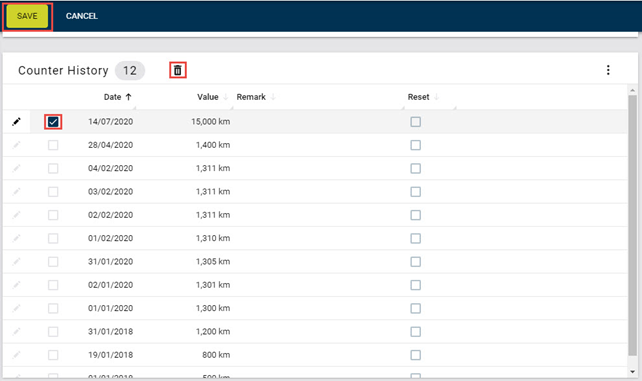This screenshot has height=381, width=642.
Task: Select the 28/04/2020 row checkbox
Action: click(53, 145)
